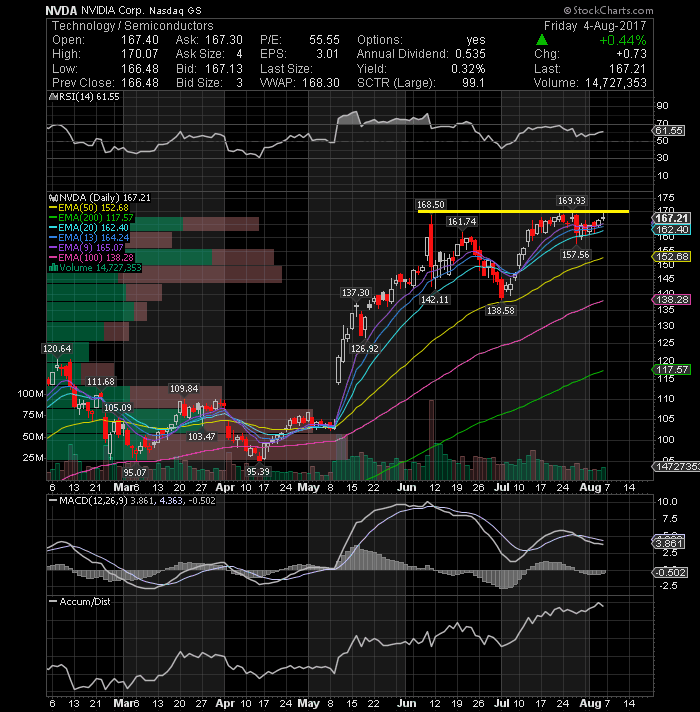700x712 pixels.
Task: Click the Friday 4-Aug-2017 date
Action: pos(595,26)
